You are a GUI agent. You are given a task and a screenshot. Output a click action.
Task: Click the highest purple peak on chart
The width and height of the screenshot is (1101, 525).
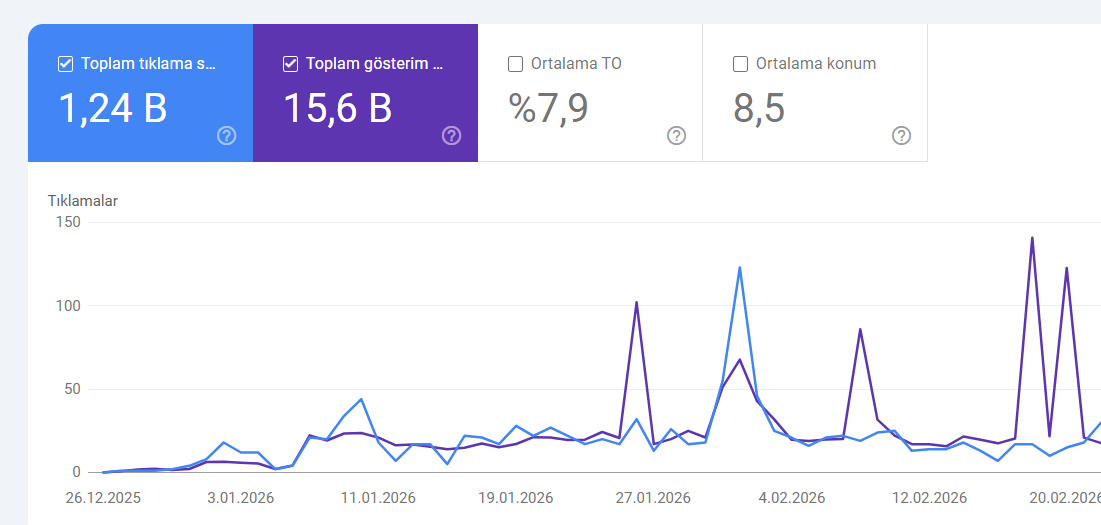[x=1032, y=238]
